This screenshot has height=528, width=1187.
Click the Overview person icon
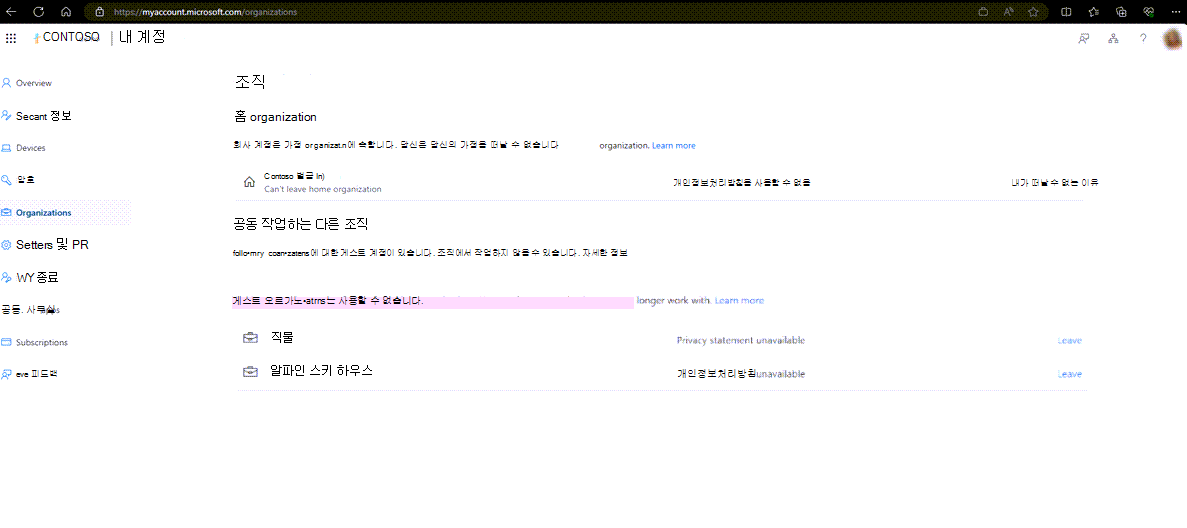click(x=7, y=83)
